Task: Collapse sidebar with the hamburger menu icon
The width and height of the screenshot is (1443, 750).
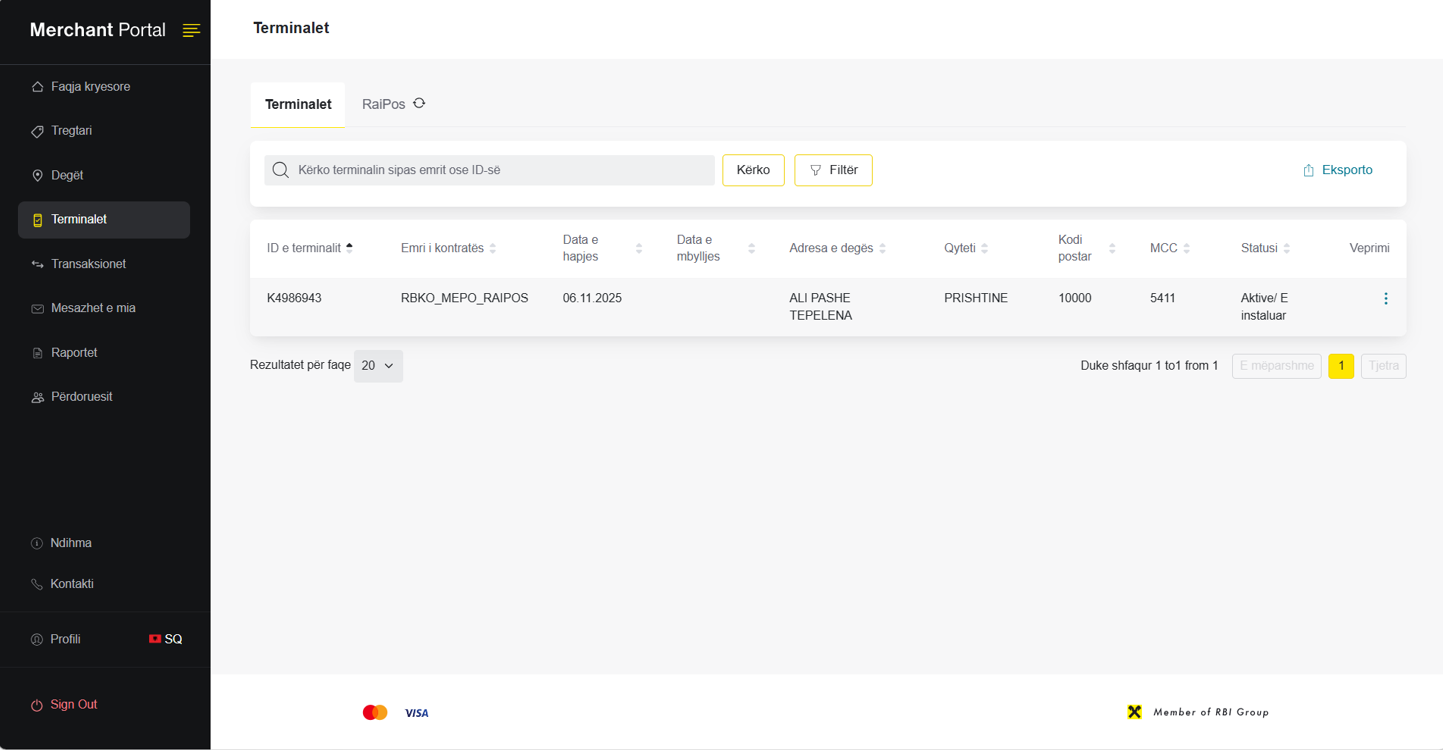Action: 191,31
